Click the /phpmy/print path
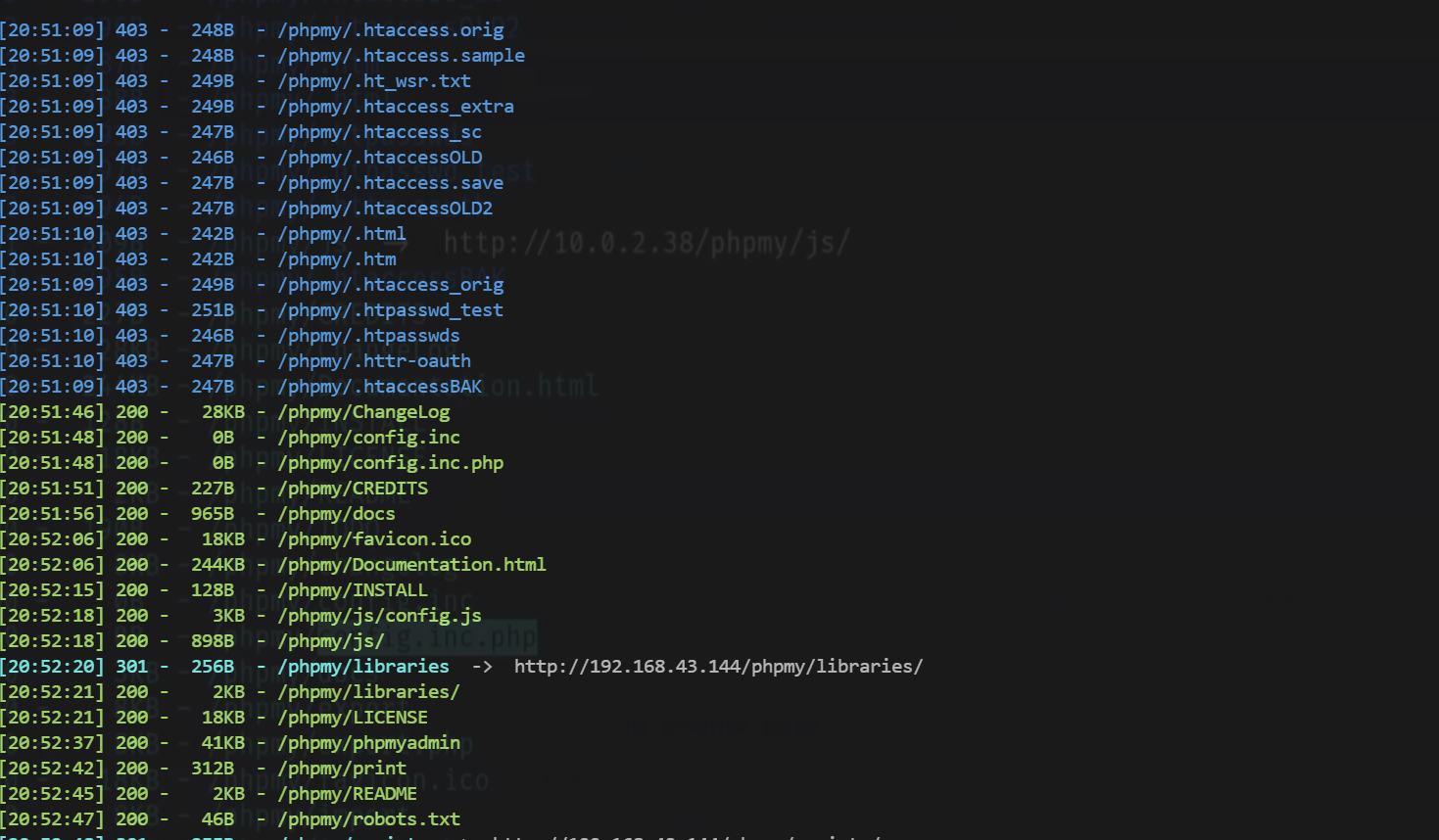The width and height of the screenshot is (1439, 840). (x=342, y=769)
